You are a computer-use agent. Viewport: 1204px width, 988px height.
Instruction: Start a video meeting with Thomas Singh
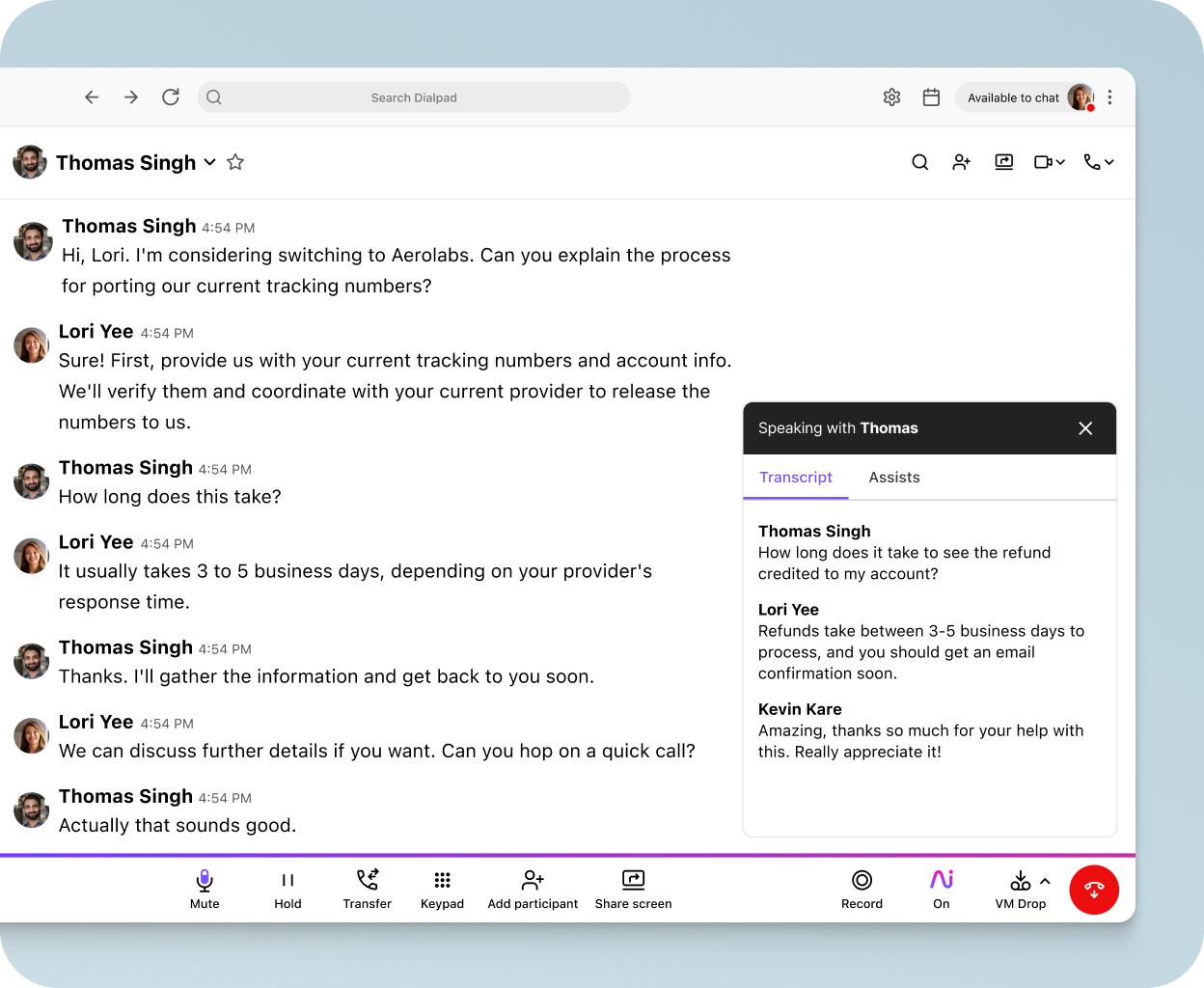point(1043,162)
